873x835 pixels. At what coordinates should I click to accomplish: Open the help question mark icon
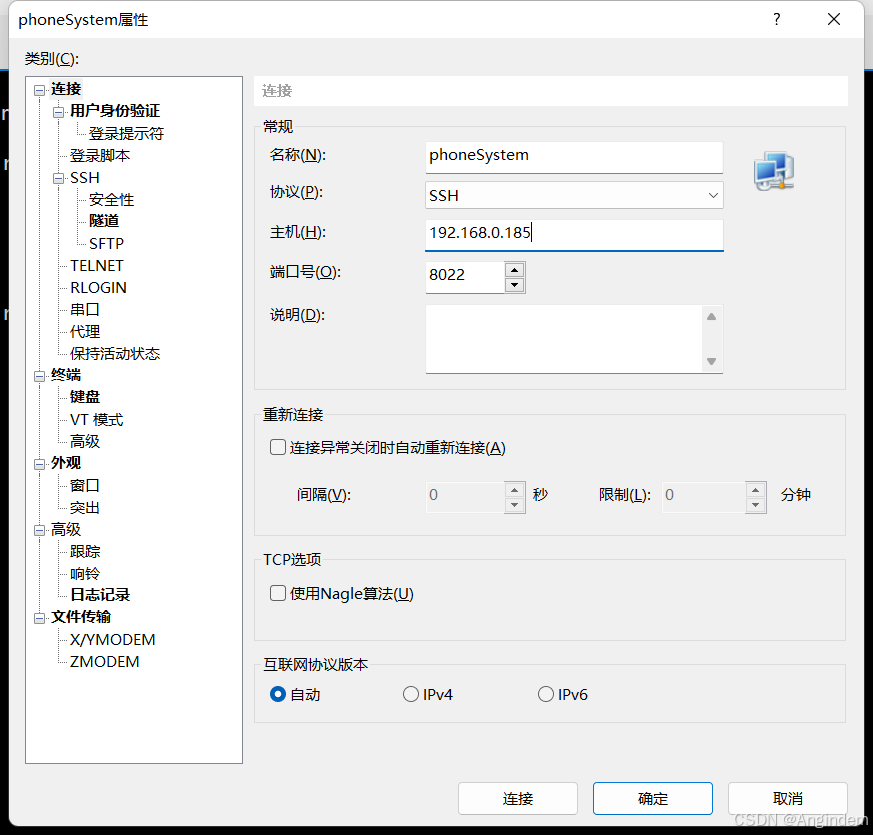click(x=777, y=19)
